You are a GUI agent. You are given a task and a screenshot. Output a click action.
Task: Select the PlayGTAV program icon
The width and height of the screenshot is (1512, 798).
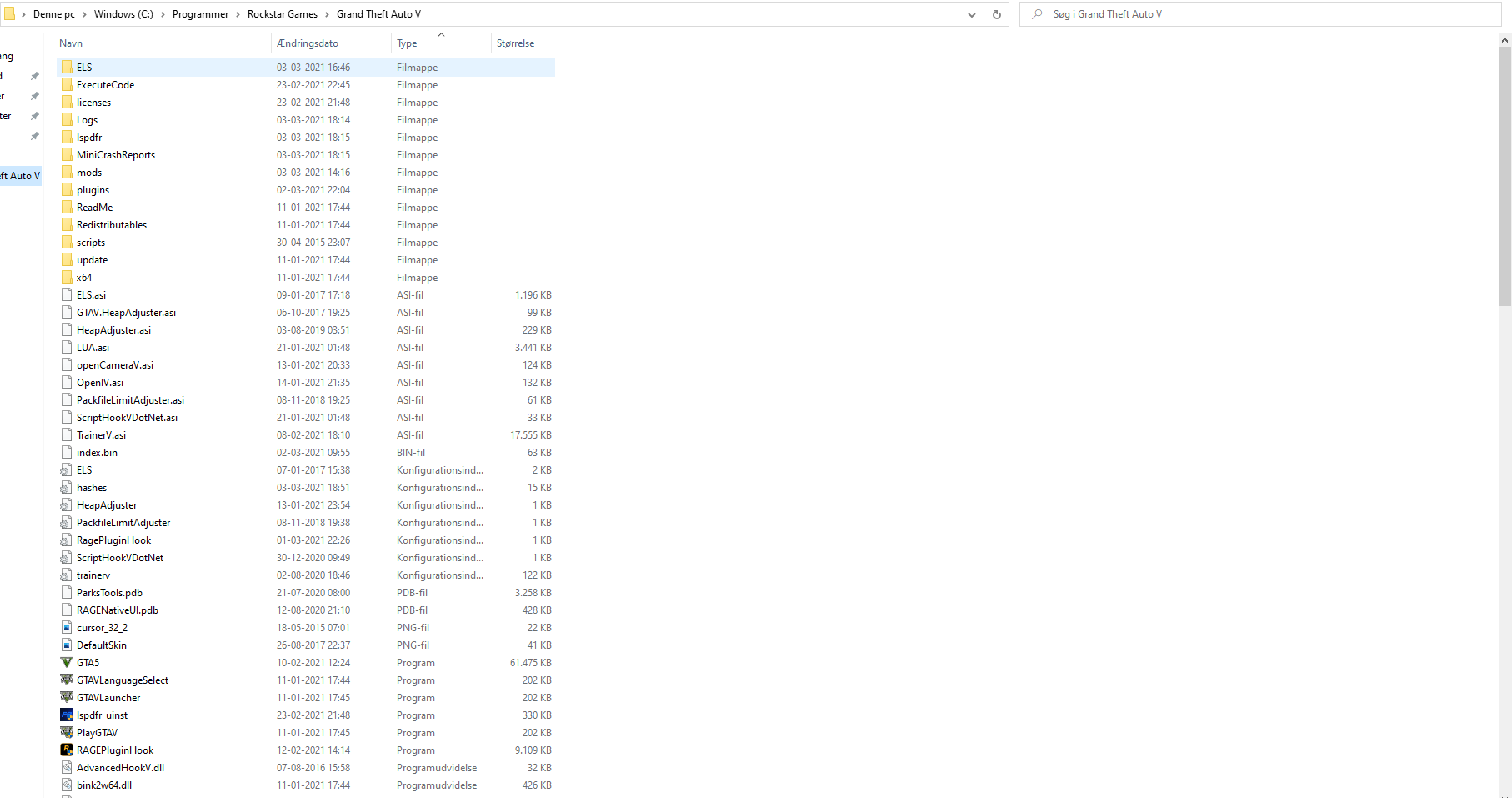[x=67, y=732]
